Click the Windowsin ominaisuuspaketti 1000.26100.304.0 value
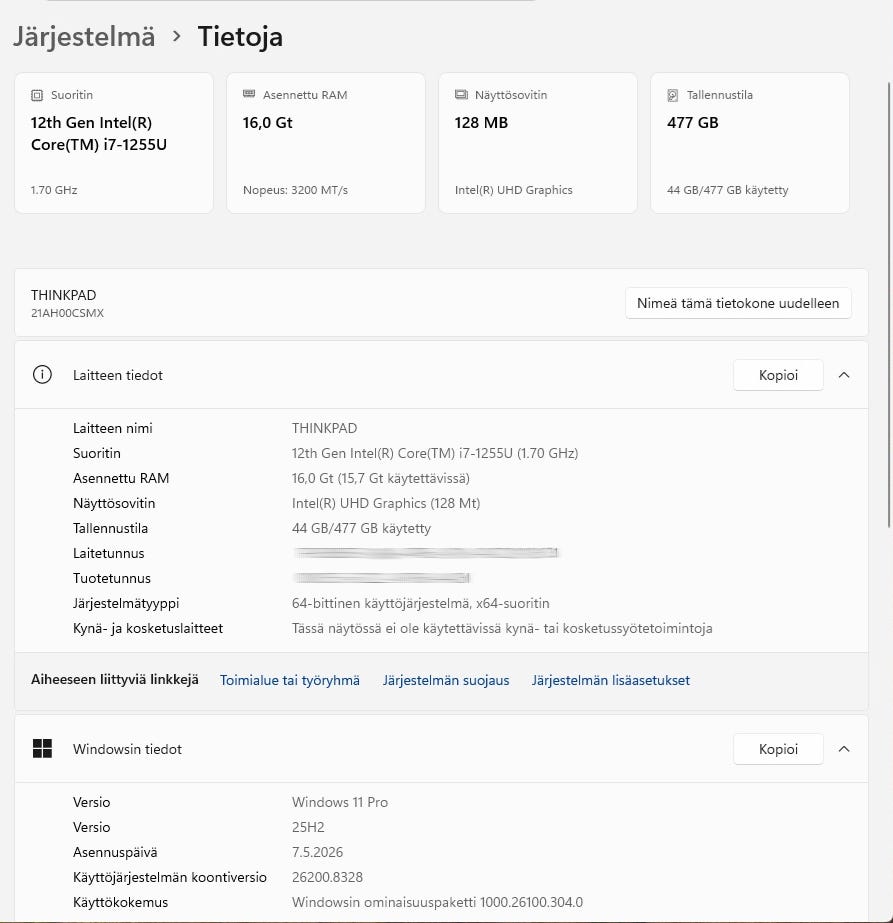The height and width of the screenshot is (923, 893). (x=437, y=902)
